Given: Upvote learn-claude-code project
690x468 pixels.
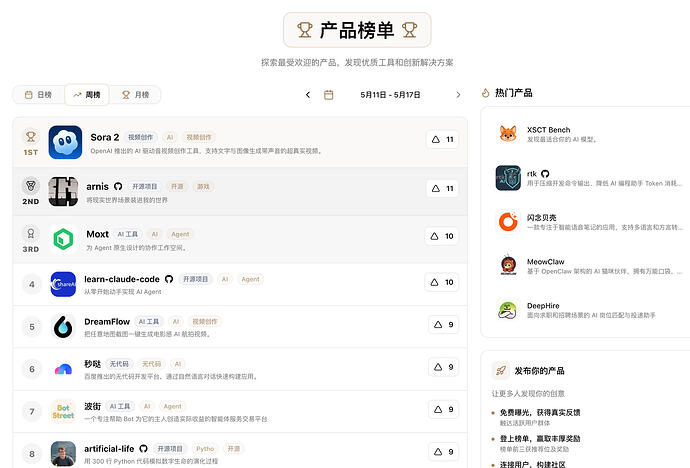Looking at the screenshot, I should (x=442, y=282).
